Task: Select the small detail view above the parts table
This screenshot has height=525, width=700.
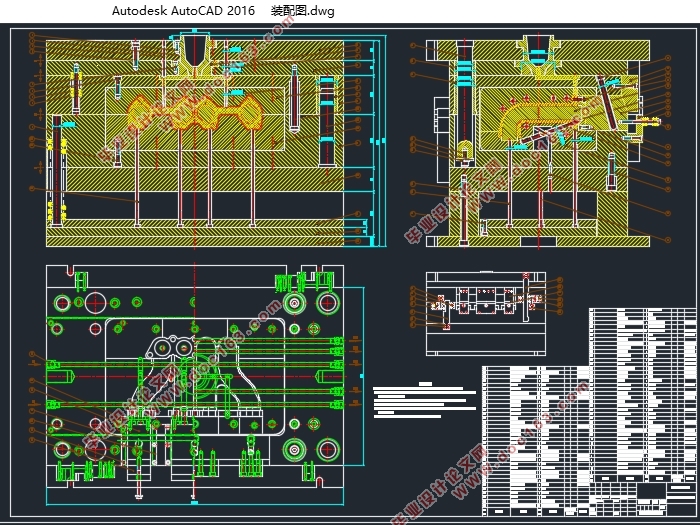Action: click(486, 313)
